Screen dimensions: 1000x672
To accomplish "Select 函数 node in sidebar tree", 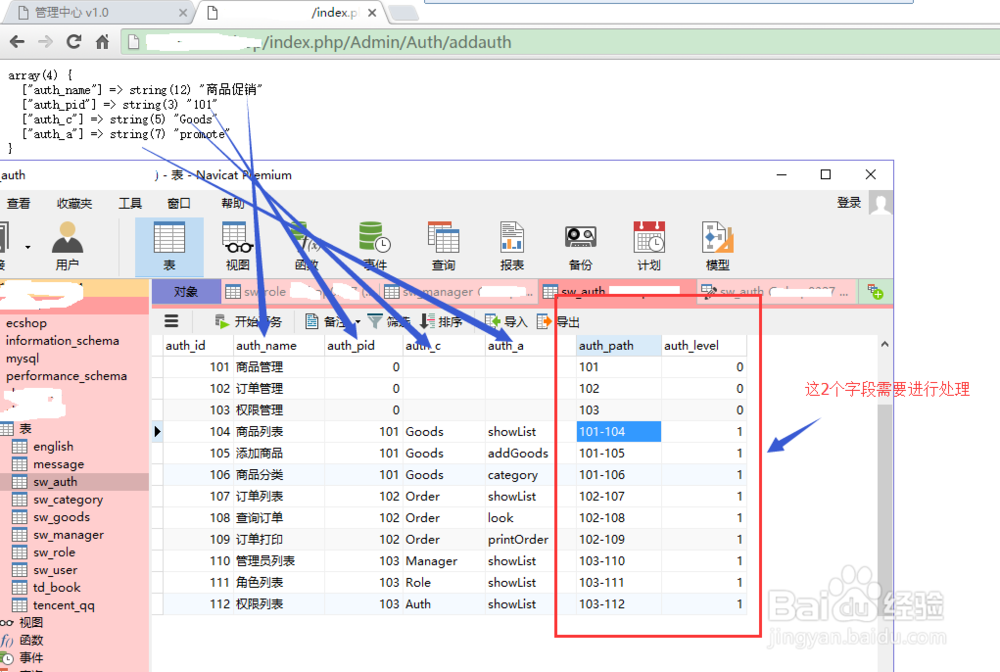I will click(31, 640).
